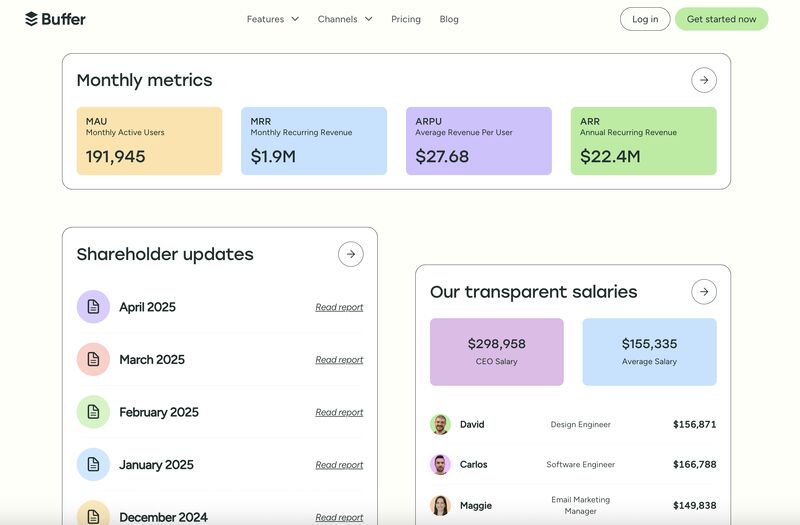The image size is (800, 525).
Task: Click the January 2025 label
Action: point(156,465)
